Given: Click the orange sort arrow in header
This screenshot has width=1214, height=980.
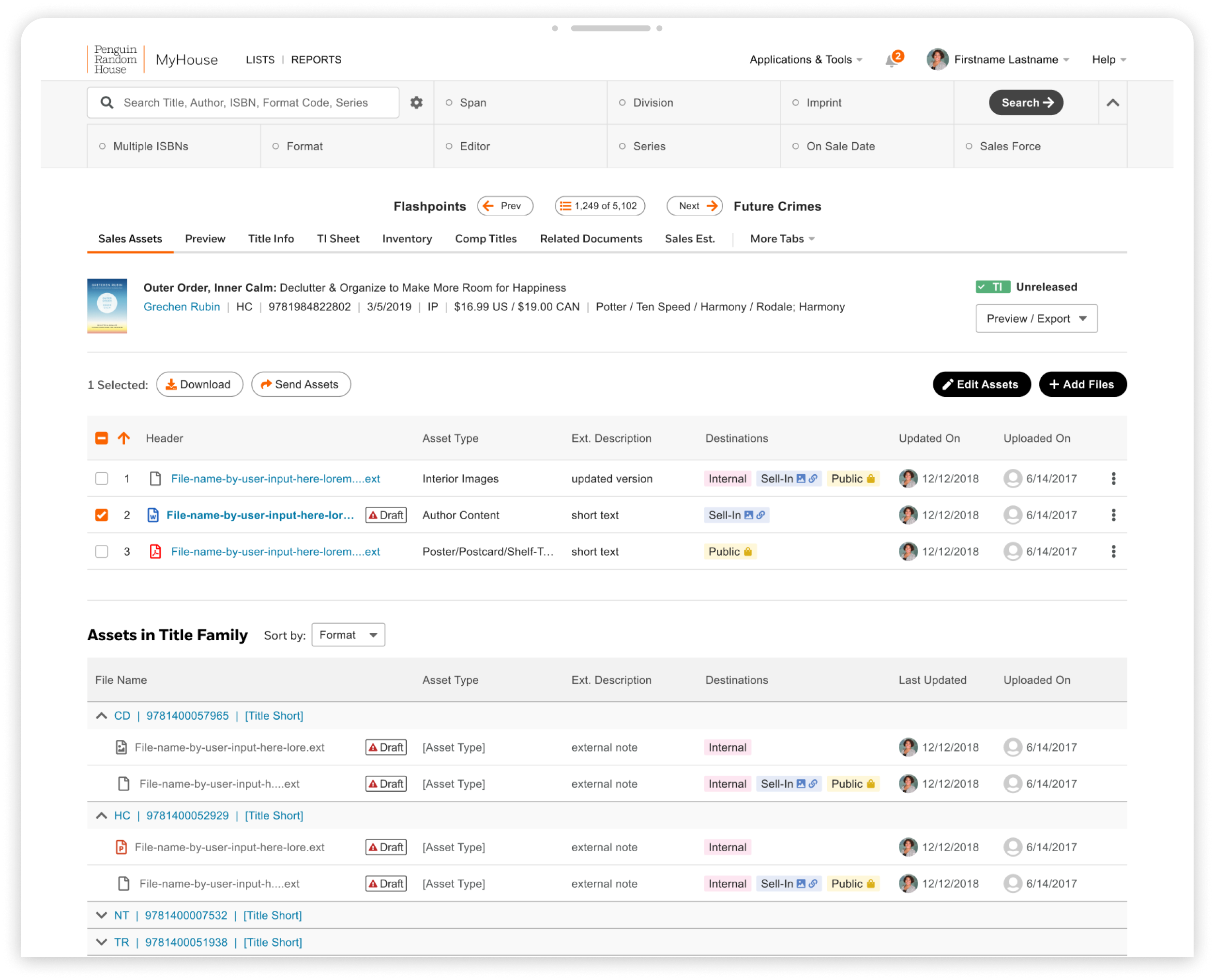Looking at the screenshot, I should [x=123, y=438].
